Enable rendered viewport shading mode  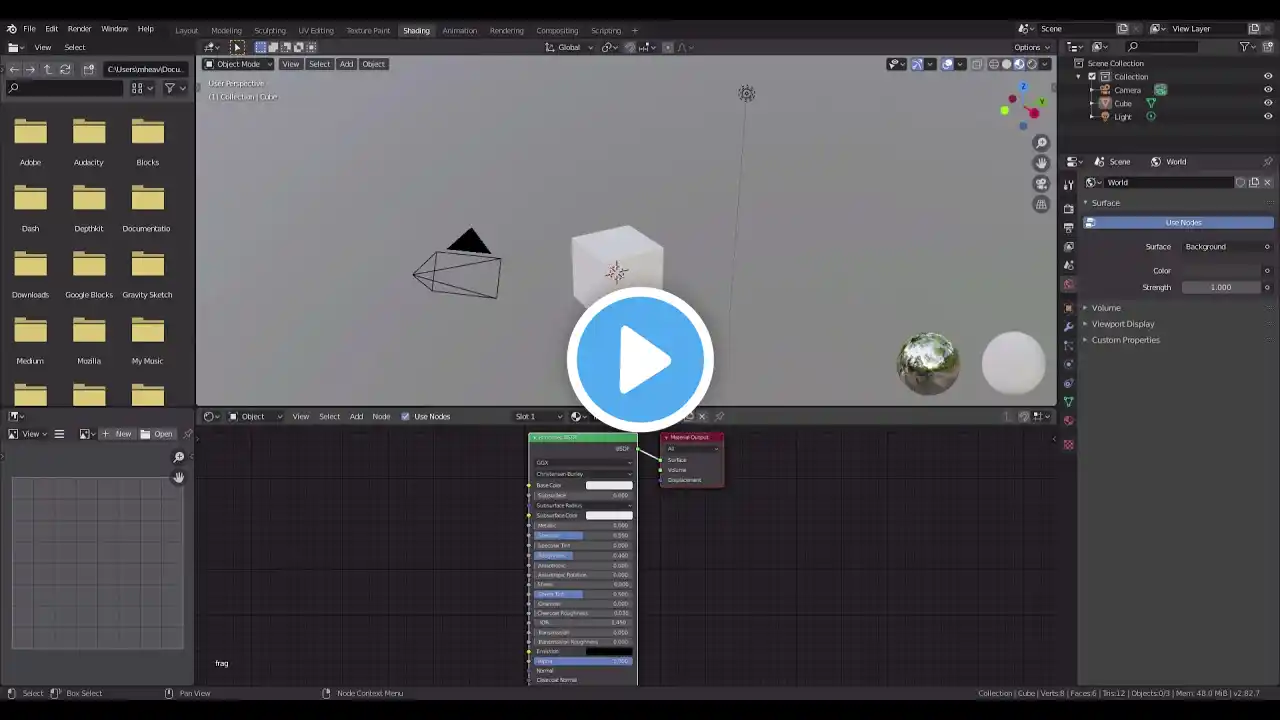click(x=1032, y=64)
